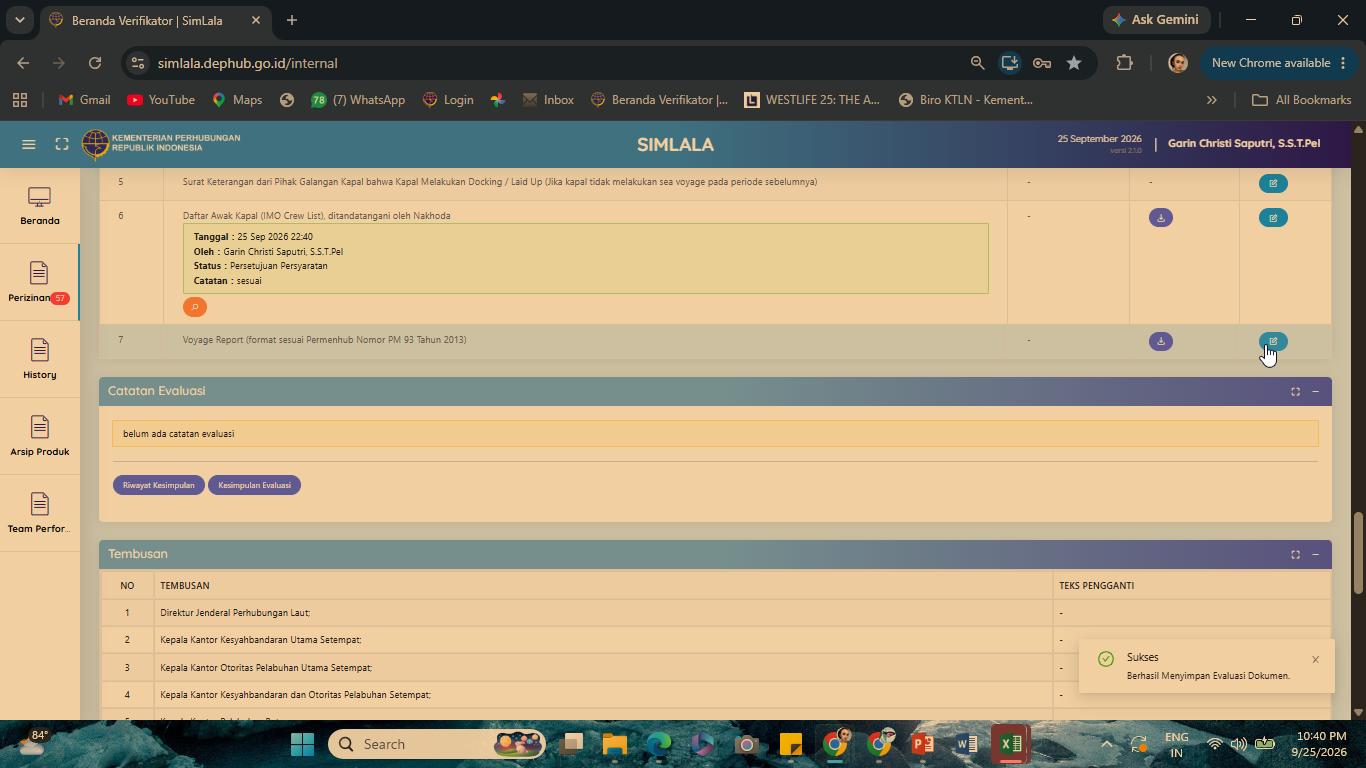Click the hamburger menu icon in SIMLALA header

(29, 144)
